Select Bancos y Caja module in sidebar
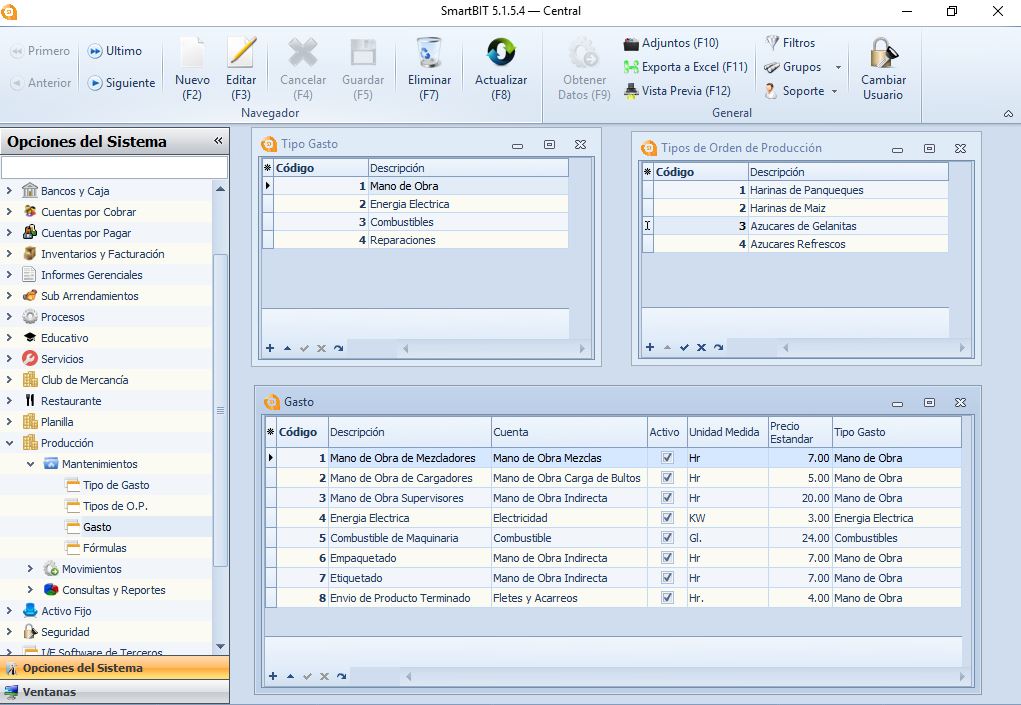 point(75,191)
